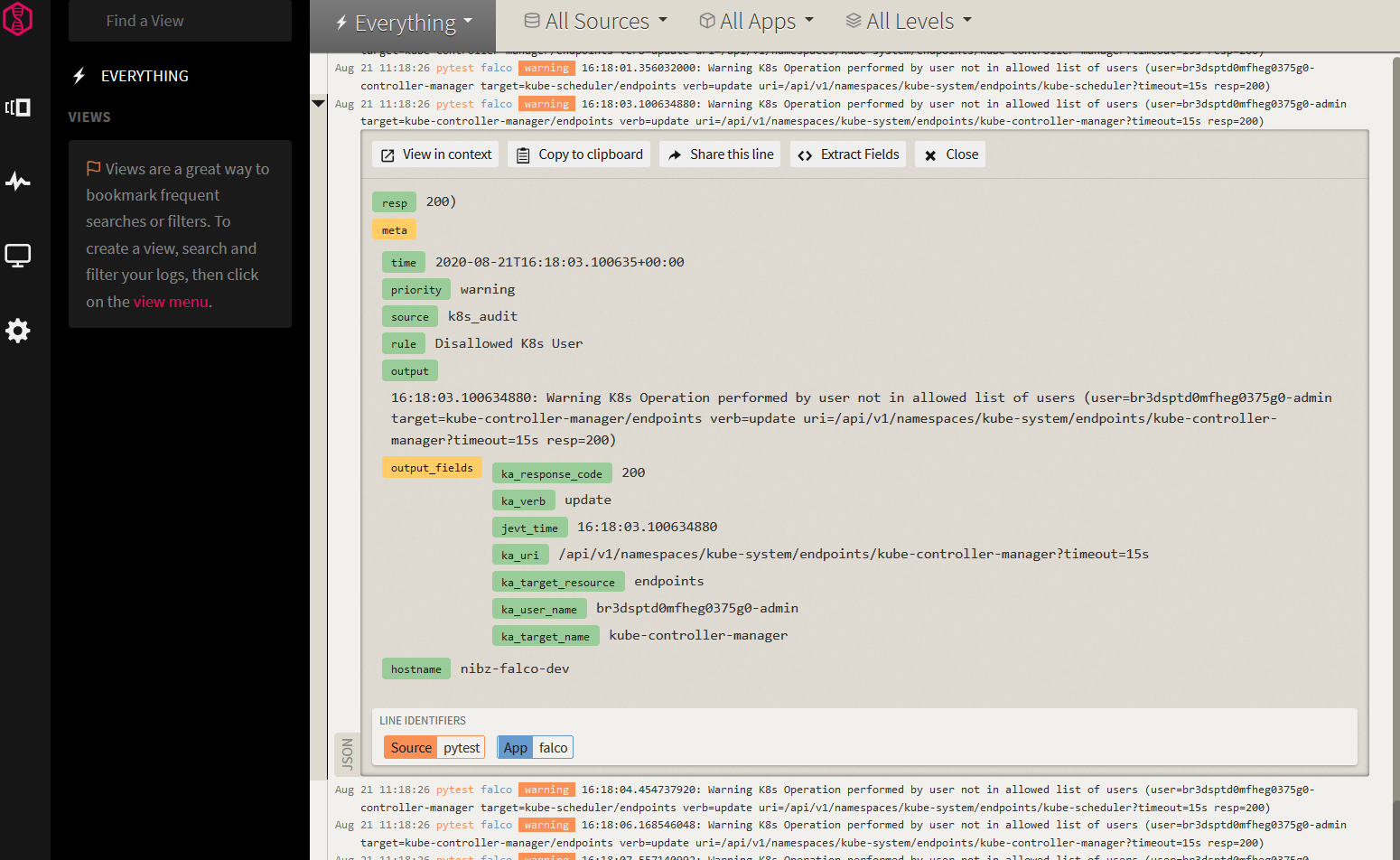Open the view menu link in Views description
Viewport: 1400px width, 860px height.
pyautogui.click(x=171, y=301)
